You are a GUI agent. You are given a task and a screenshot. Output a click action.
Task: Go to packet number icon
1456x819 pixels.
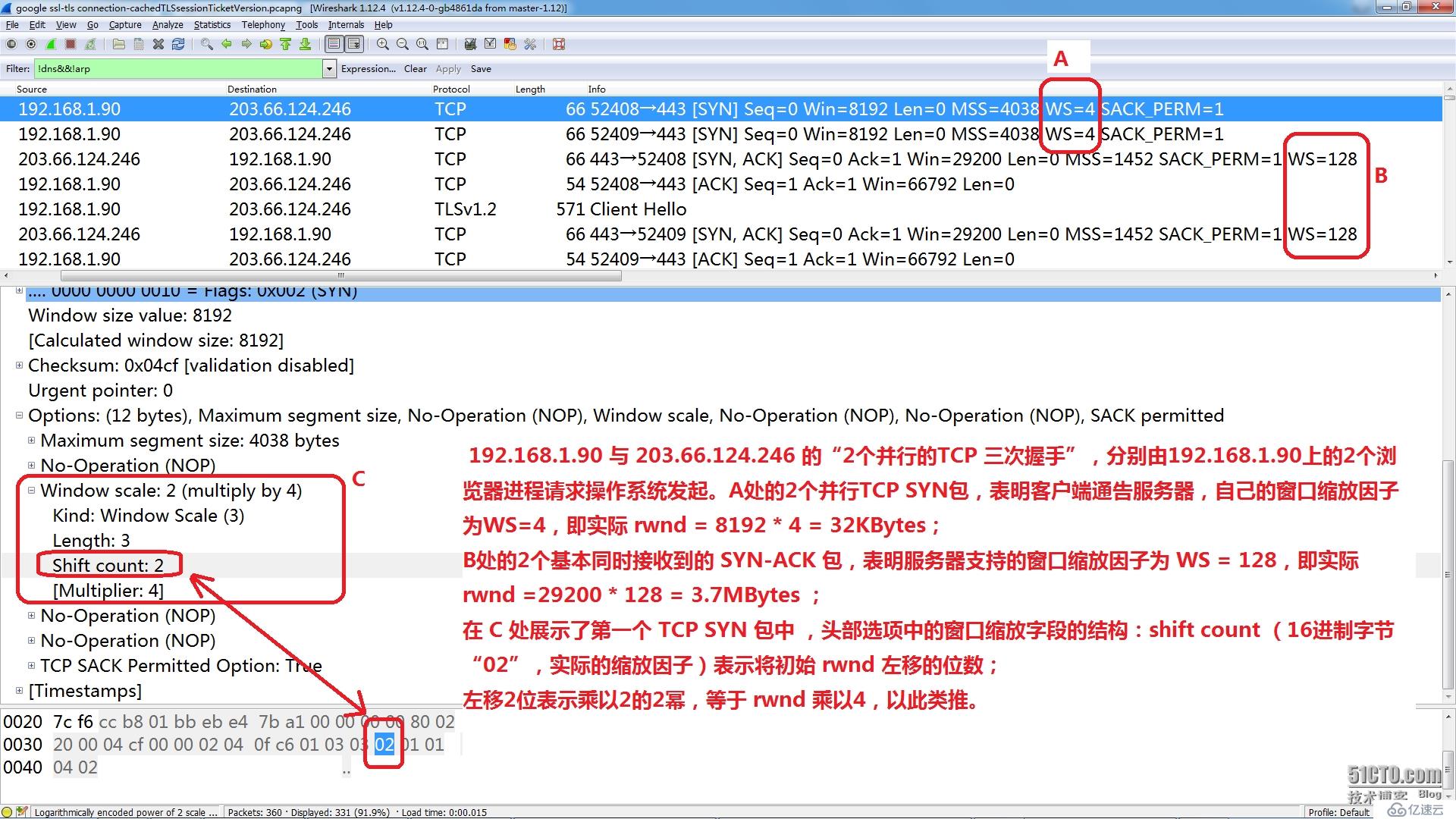click(265, 44)
